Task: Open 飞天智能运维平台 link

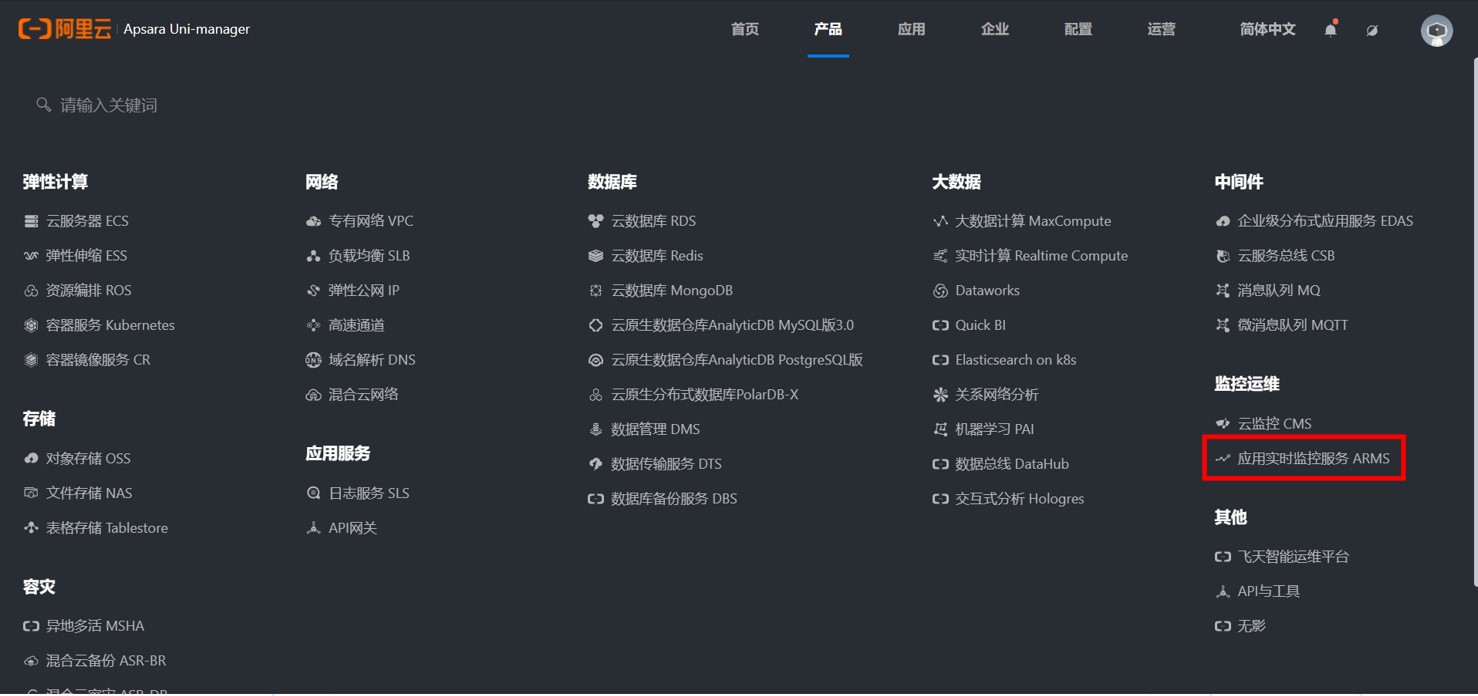Action: tap(1293, 556)
